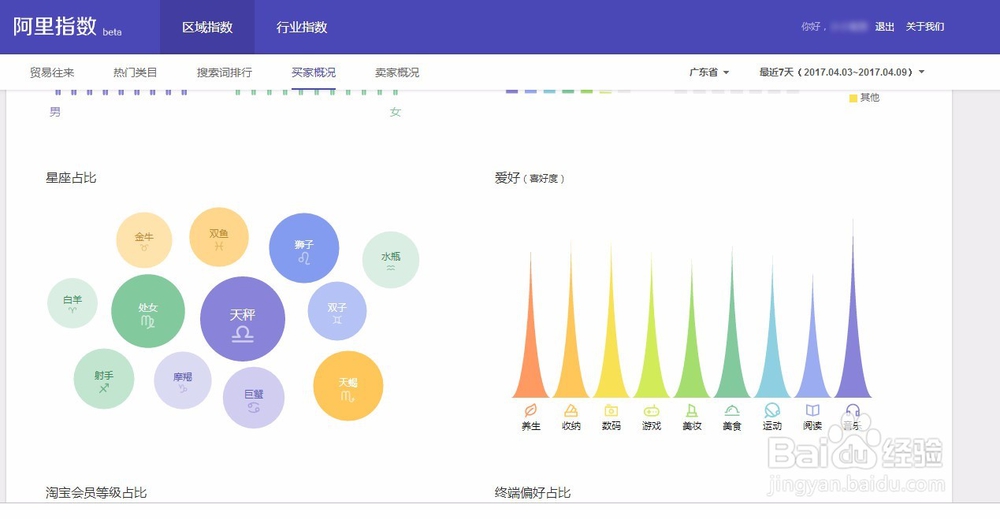Image resolution: width=1000 pixels, height=519 pixels.
Task: Click the 阅读 book icon
Action: point(812,410)
